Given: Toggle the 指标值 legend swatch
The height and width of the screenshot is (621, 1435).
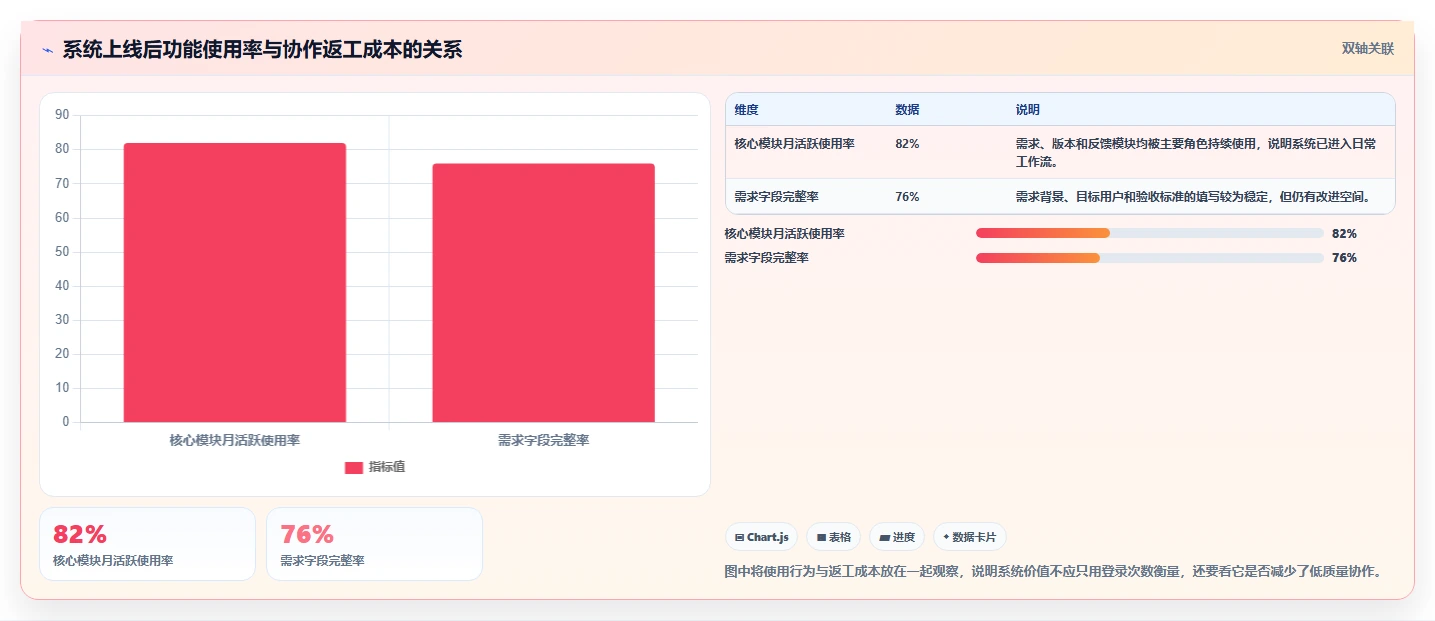Looking at the screenshot, I should (354, 468).
